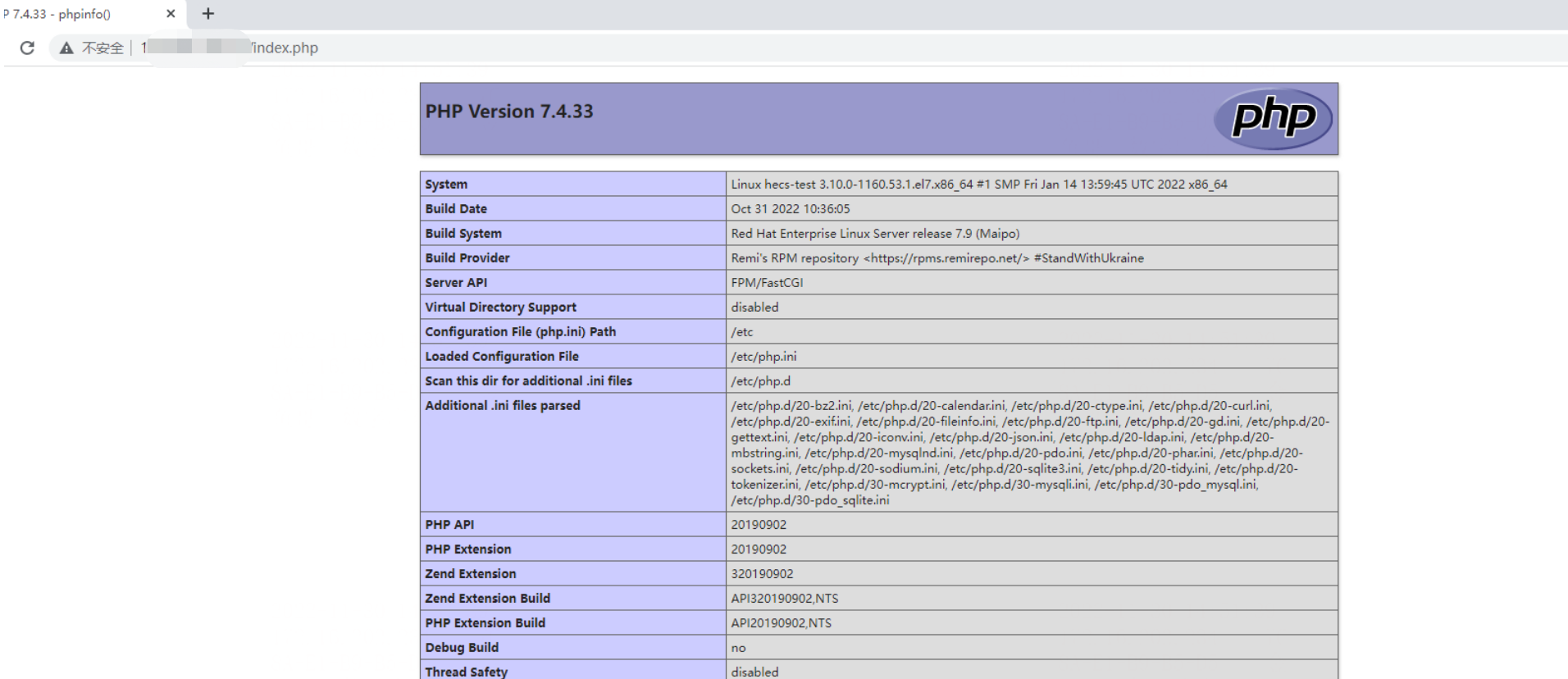This screenshot has width=1568, height=679.
Task: Click the Debug Build label
Action: pyautogui.click(x=462, y=648)
